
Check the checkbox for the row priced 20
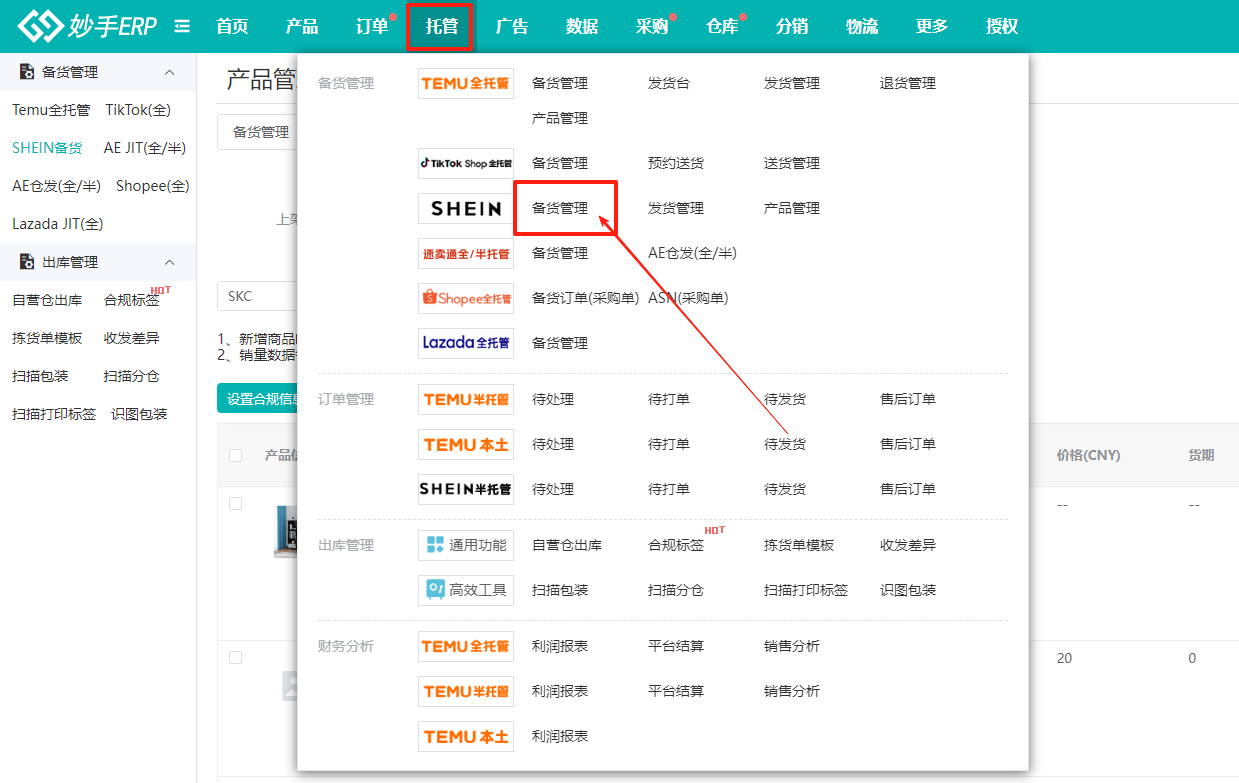point(235,658)
